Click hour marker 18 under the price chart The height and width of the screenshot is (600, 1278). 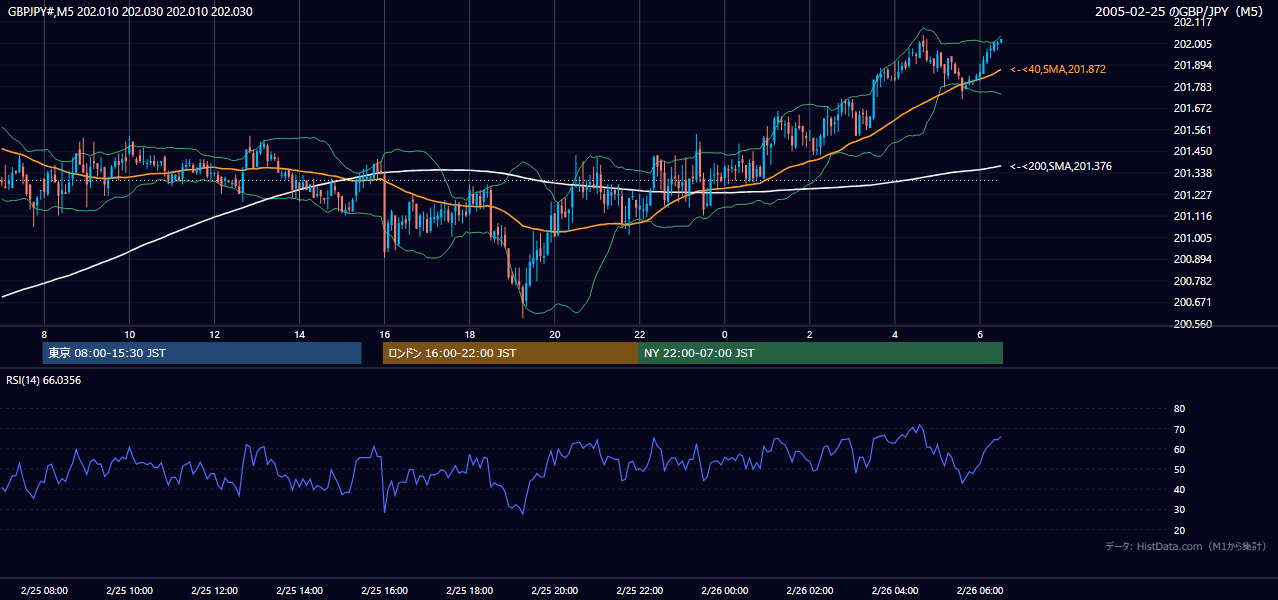469,334
